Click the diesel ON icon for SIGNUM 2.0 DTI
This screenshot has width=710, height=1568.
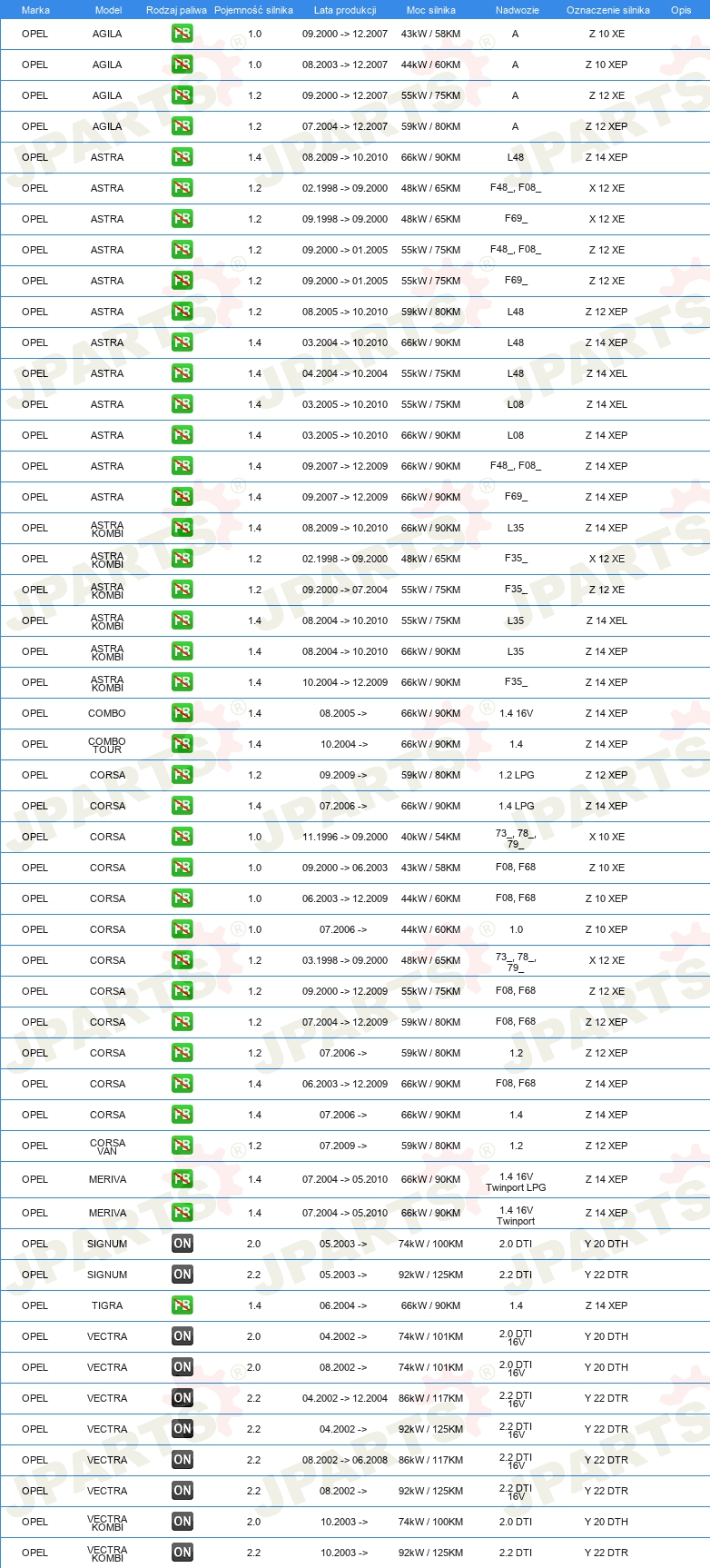[182, 1244]
